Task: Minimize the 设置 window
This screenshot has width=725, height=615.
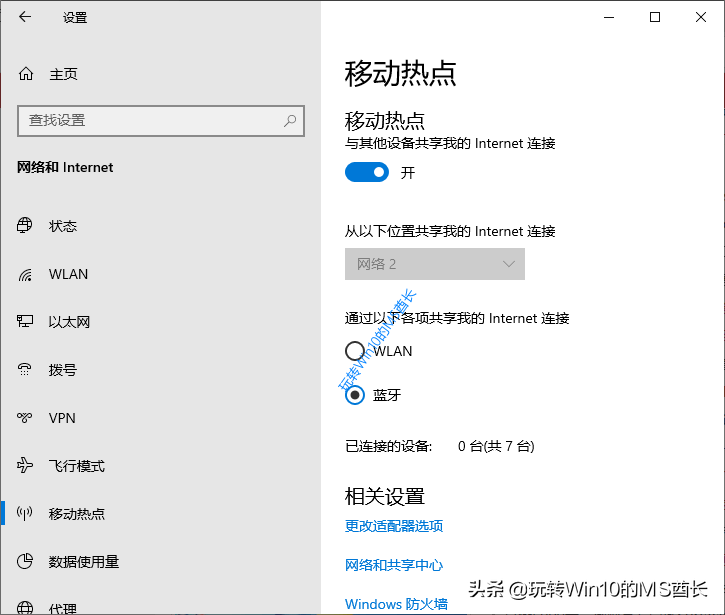Action: click(609, 17)
